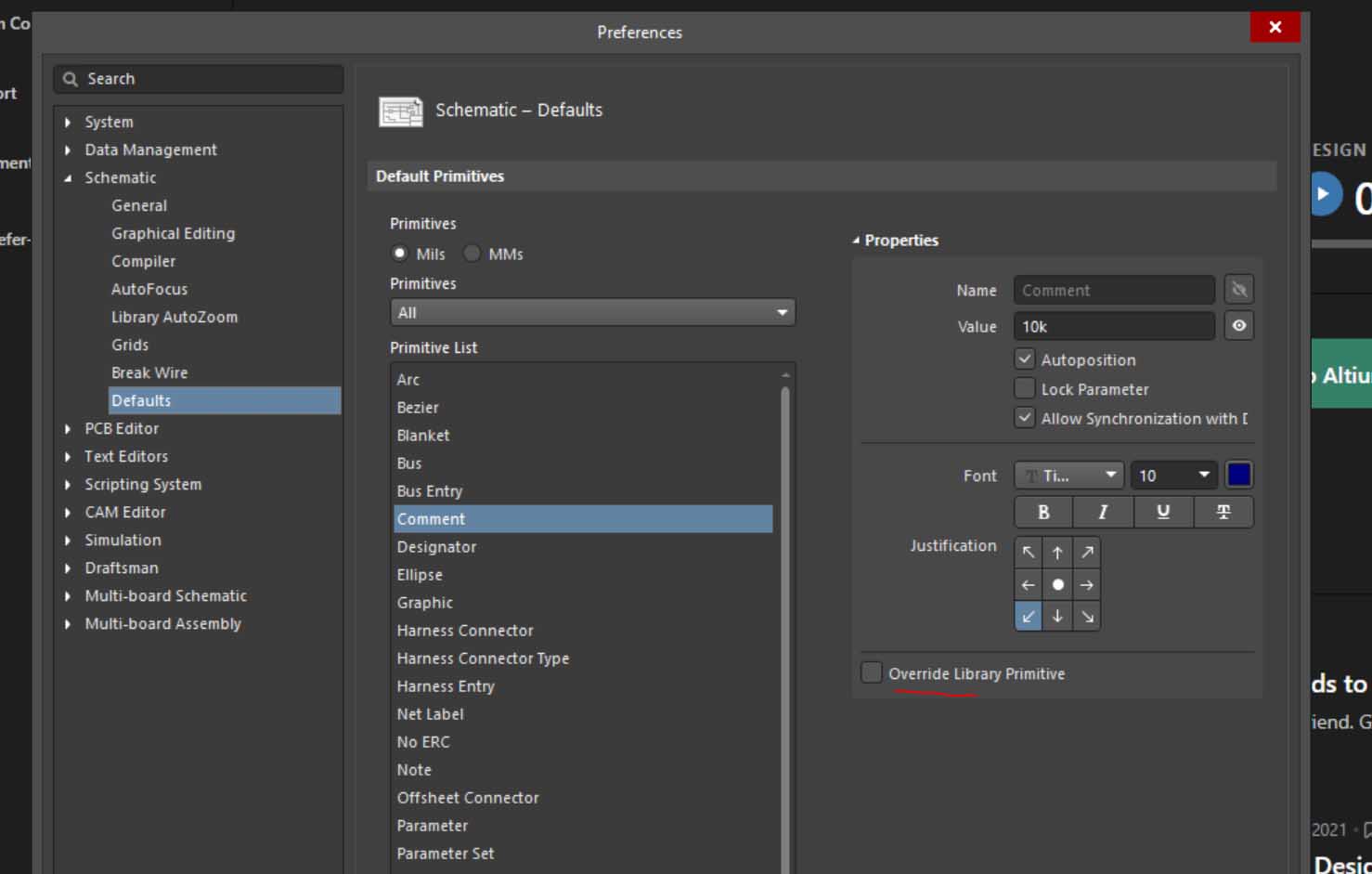Select Graphical Editing under Schematic
This screenshot has height=874, width=1372.
click(173, 233)
